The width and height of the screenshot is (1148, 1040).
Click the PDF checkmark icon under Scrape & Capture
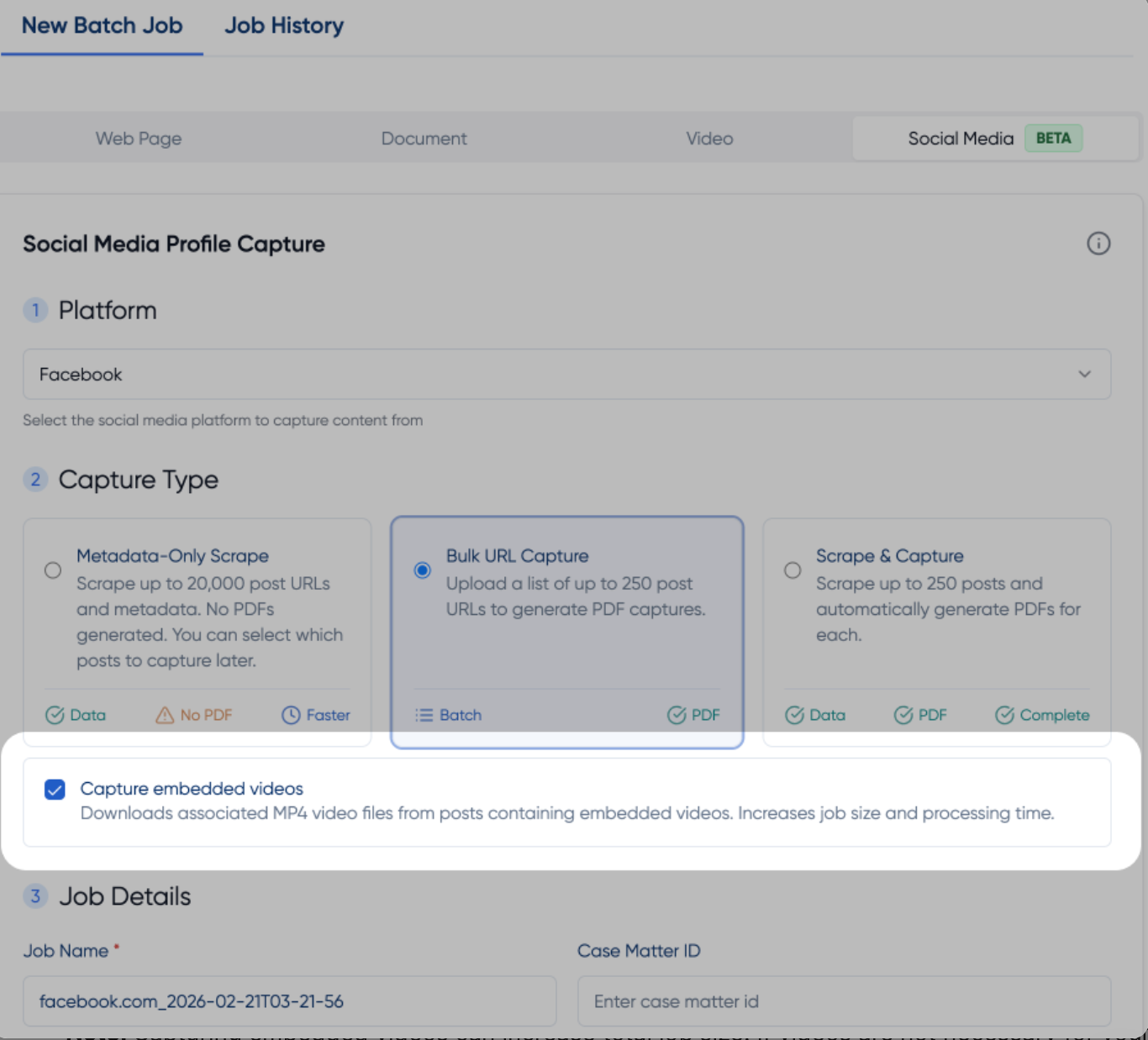point(903,715)
